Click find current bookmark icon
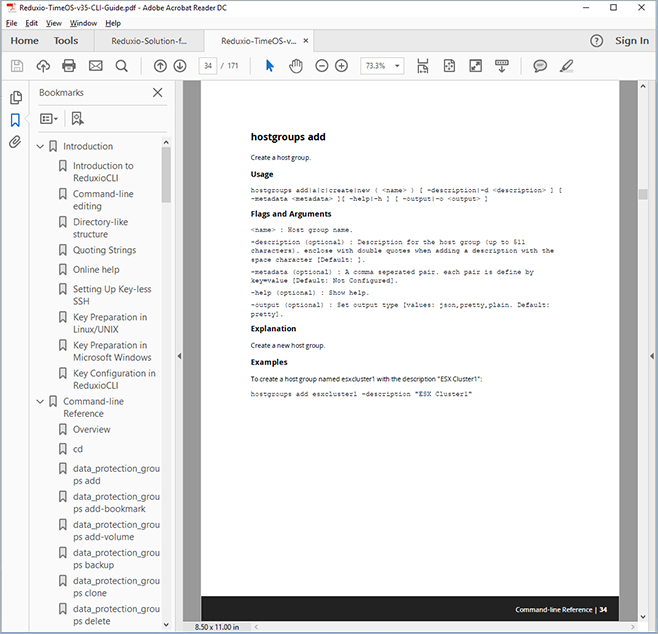The width and height of the screenshot is (658, 634). tap(77, 119)
